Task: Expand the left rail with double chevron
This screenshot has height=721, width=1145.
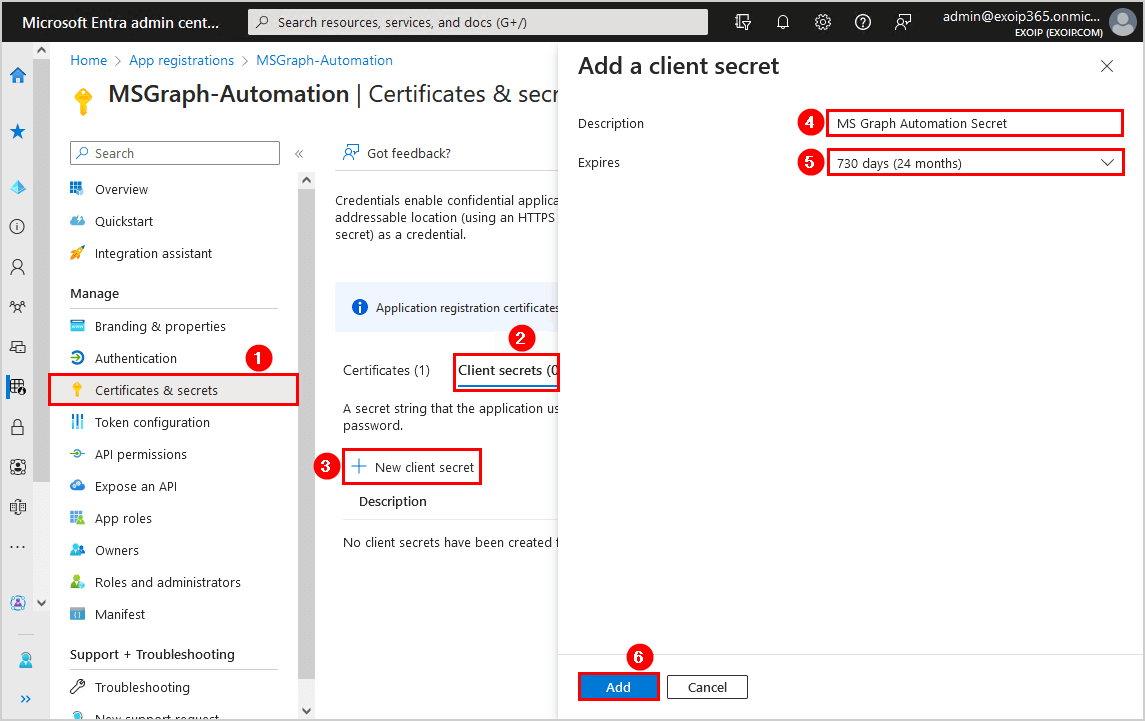Action: pyautogui.click(x=26, y=699)
